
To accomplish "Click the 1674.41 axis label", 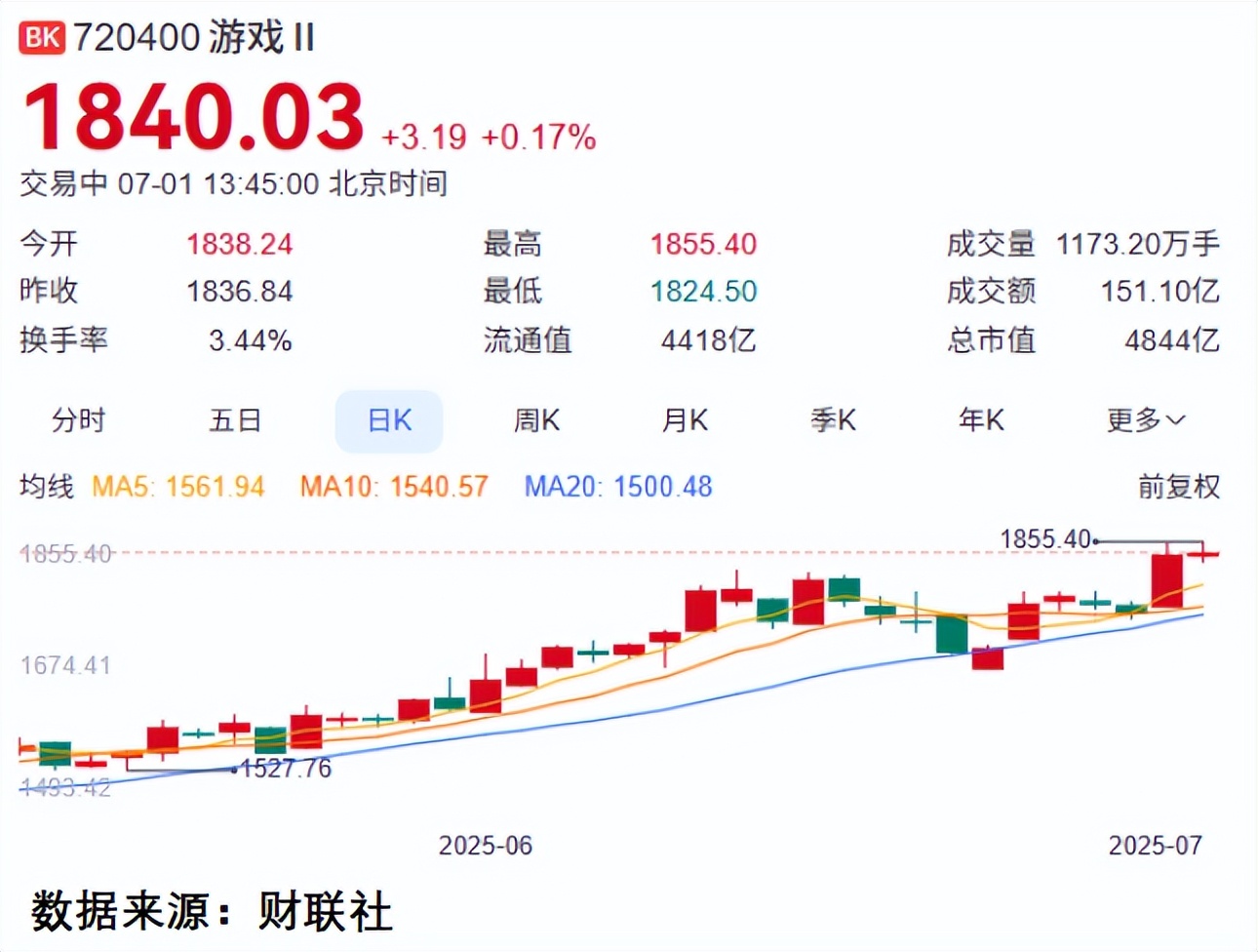I will pyautogui.click(x=65, y=666).
